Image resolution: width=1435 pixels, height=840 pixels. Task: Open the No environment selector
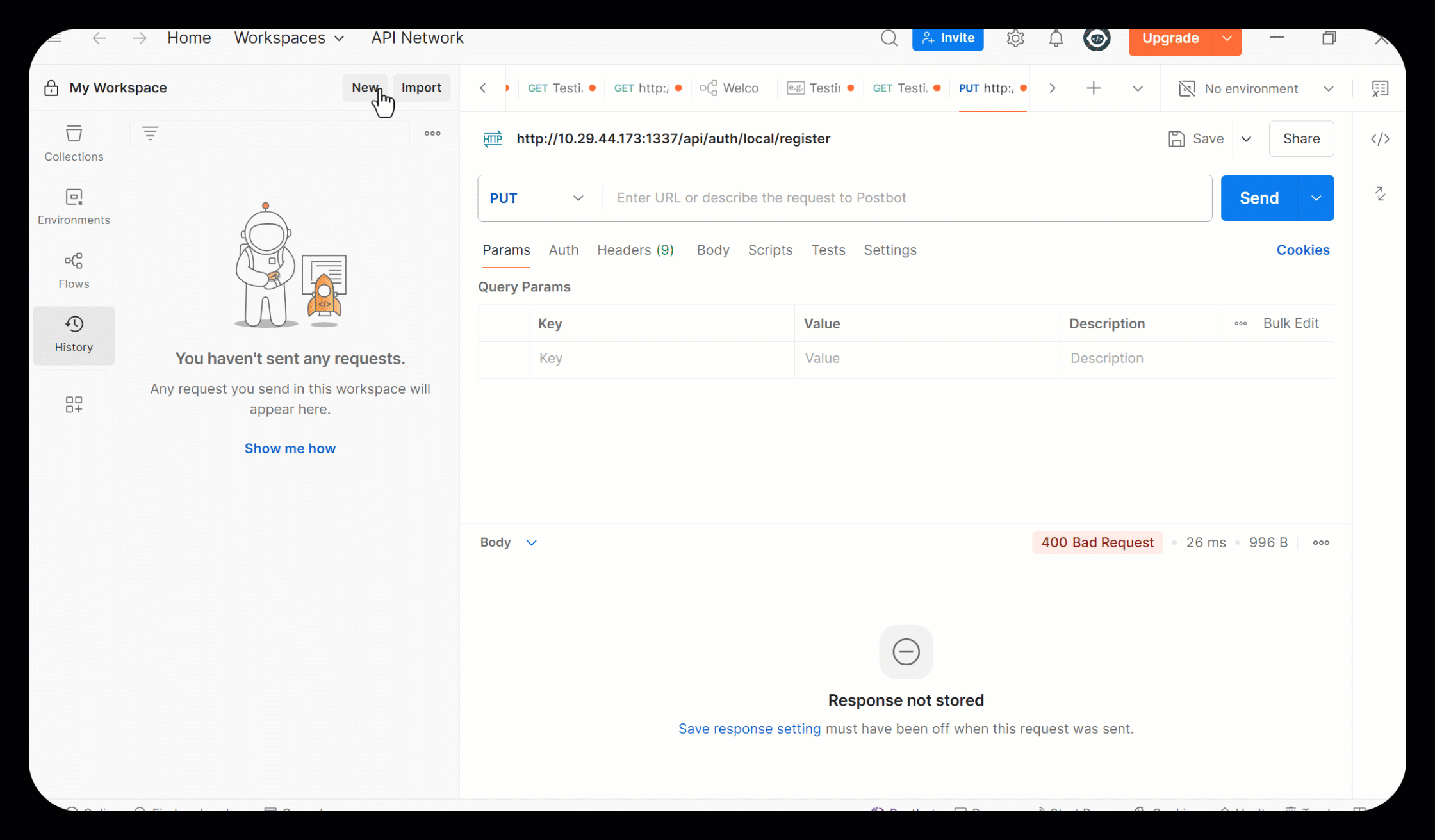pos(1256,88)
